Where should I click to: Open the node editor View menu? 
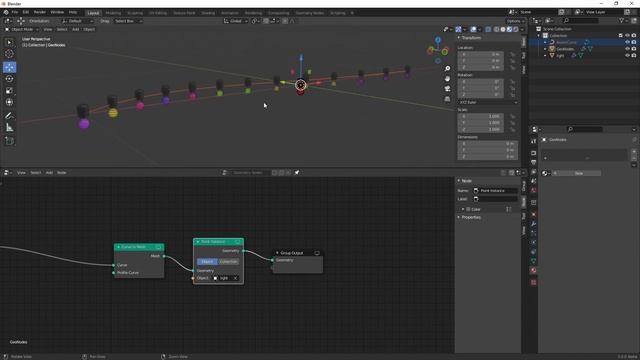21,173
